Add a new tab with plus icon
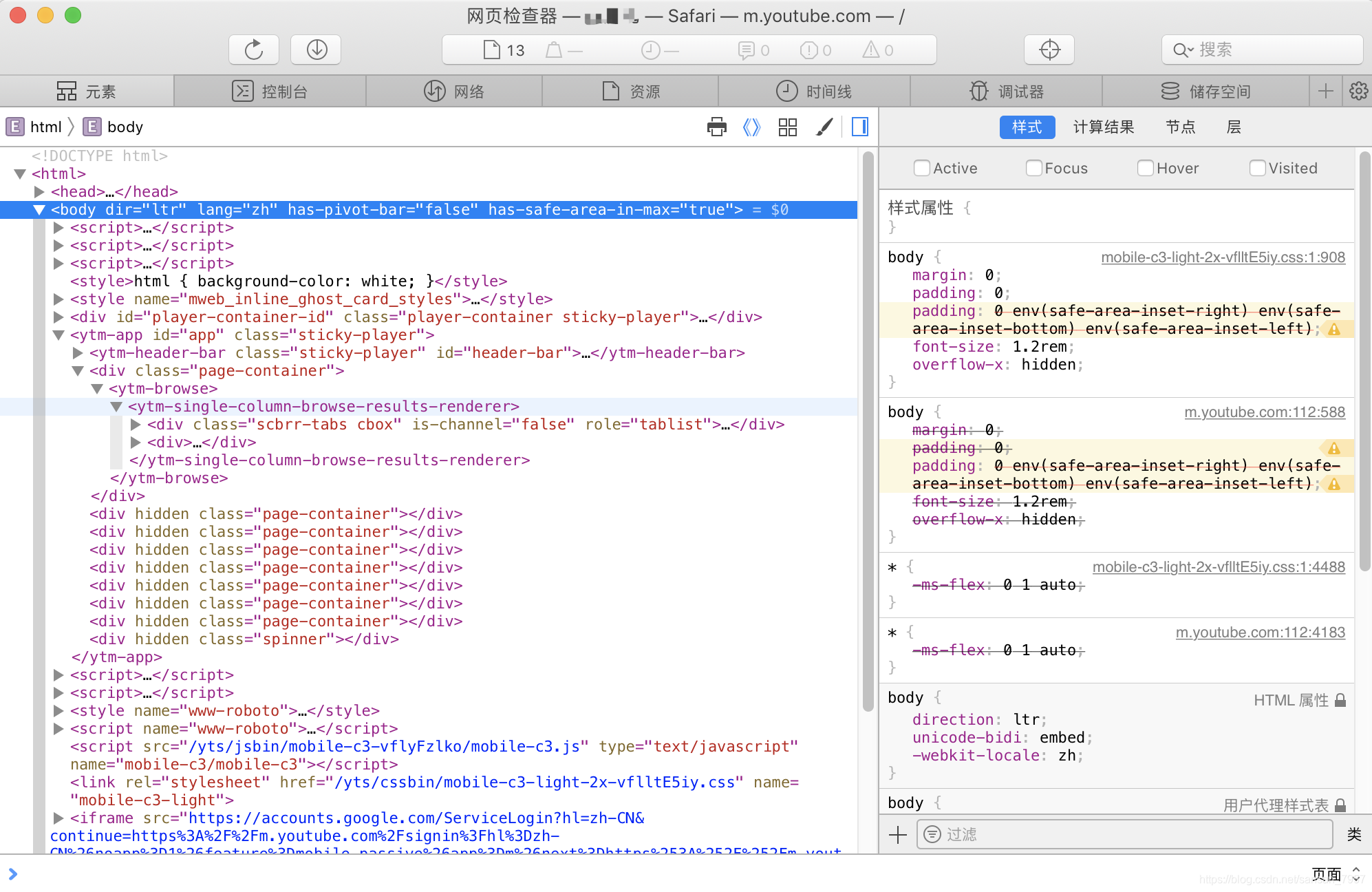 coord(1325,91)
